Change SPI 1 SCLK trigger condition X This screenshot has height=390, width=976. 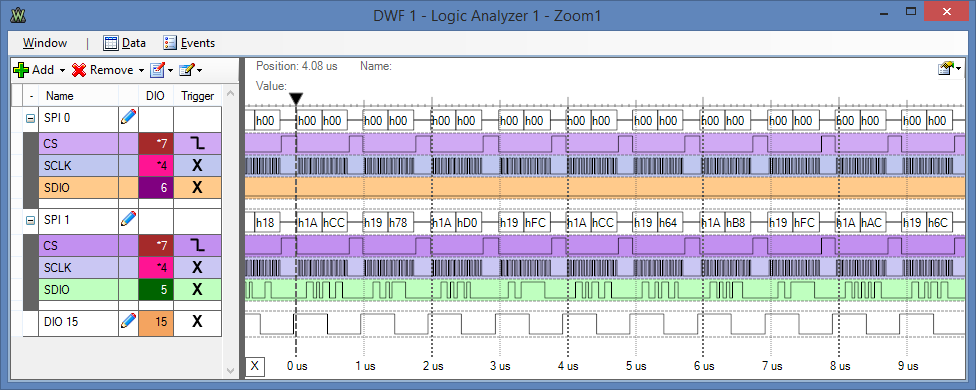tap(197, 267)
